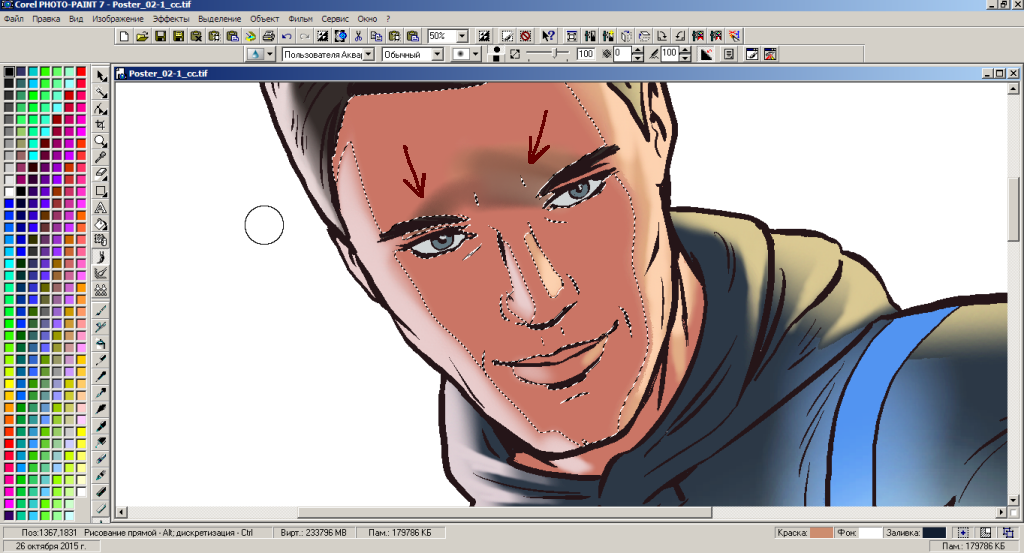The width and height of the screenshot is (1024, 553).
Task: Click the nib size field showing 100
Action: [585, 54]
